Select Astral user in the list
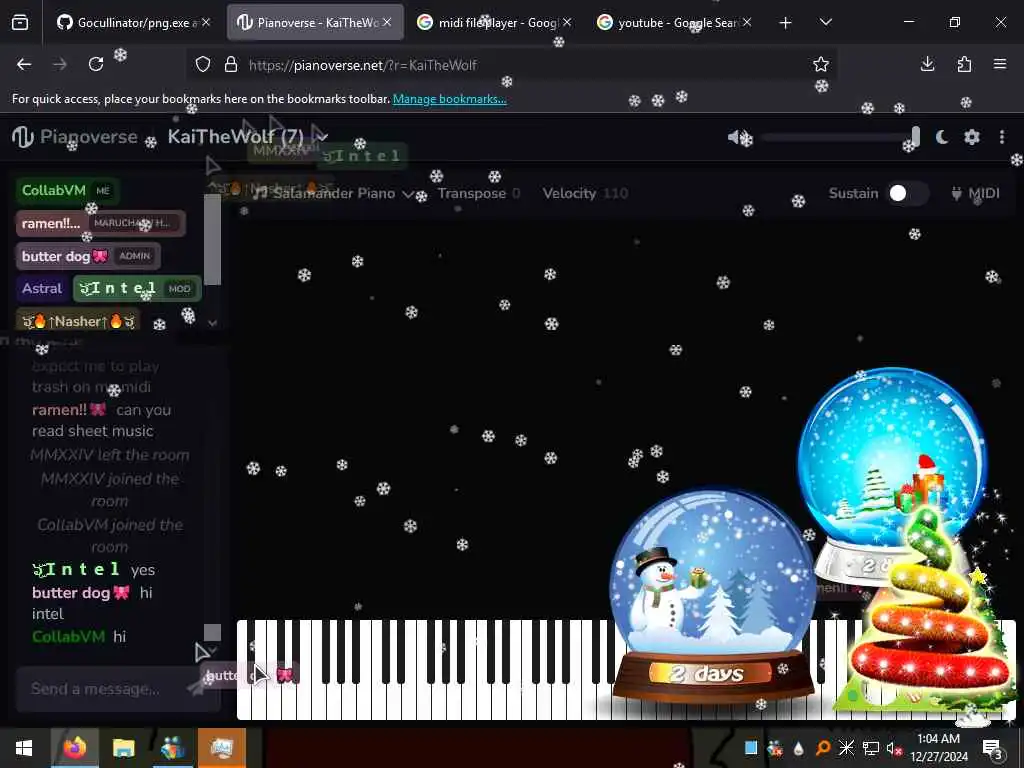1024x768 pixels. click(42, 289)
